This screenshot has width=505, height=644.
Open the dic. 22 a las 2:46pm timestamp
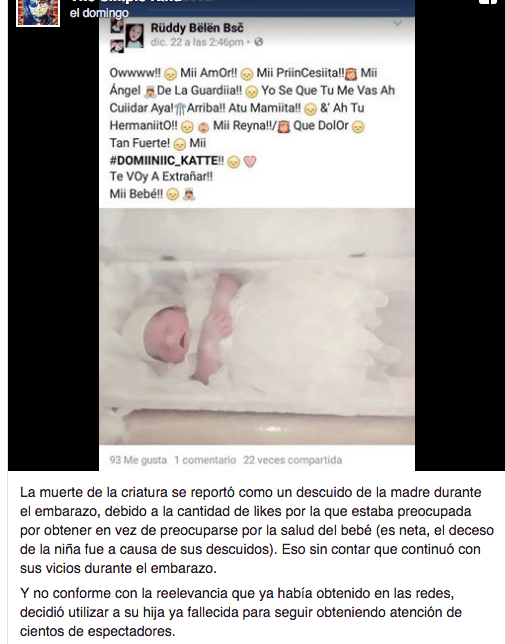(197, 42)
